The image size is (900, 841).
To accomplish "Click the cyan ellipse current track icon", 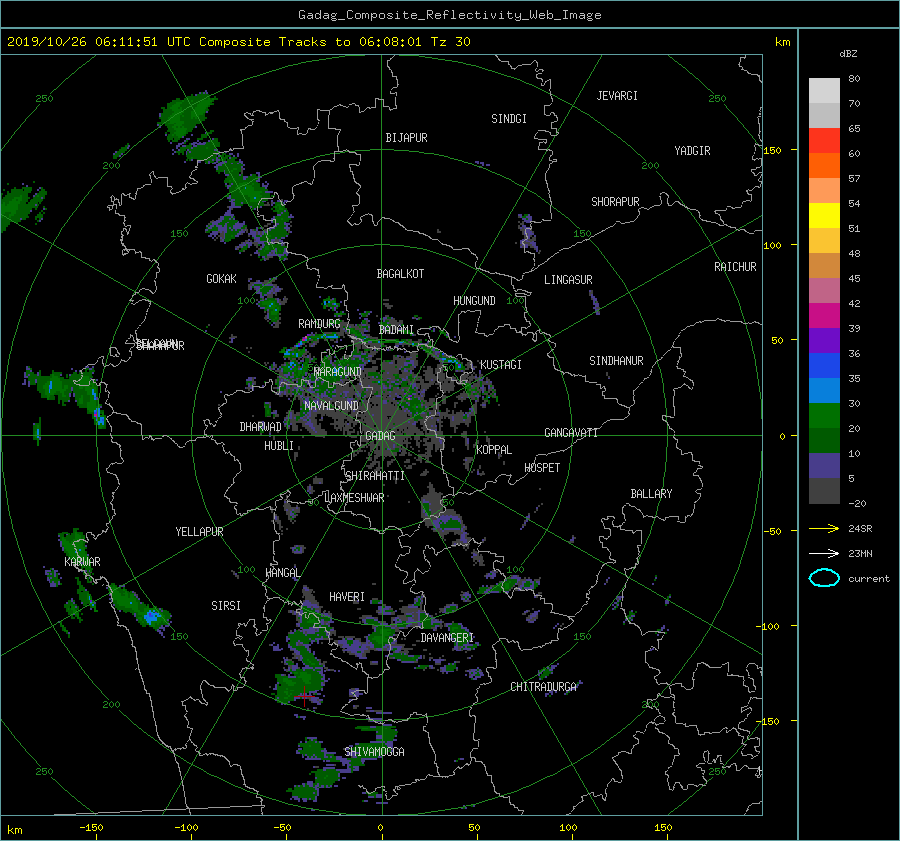I will point(824,578).
